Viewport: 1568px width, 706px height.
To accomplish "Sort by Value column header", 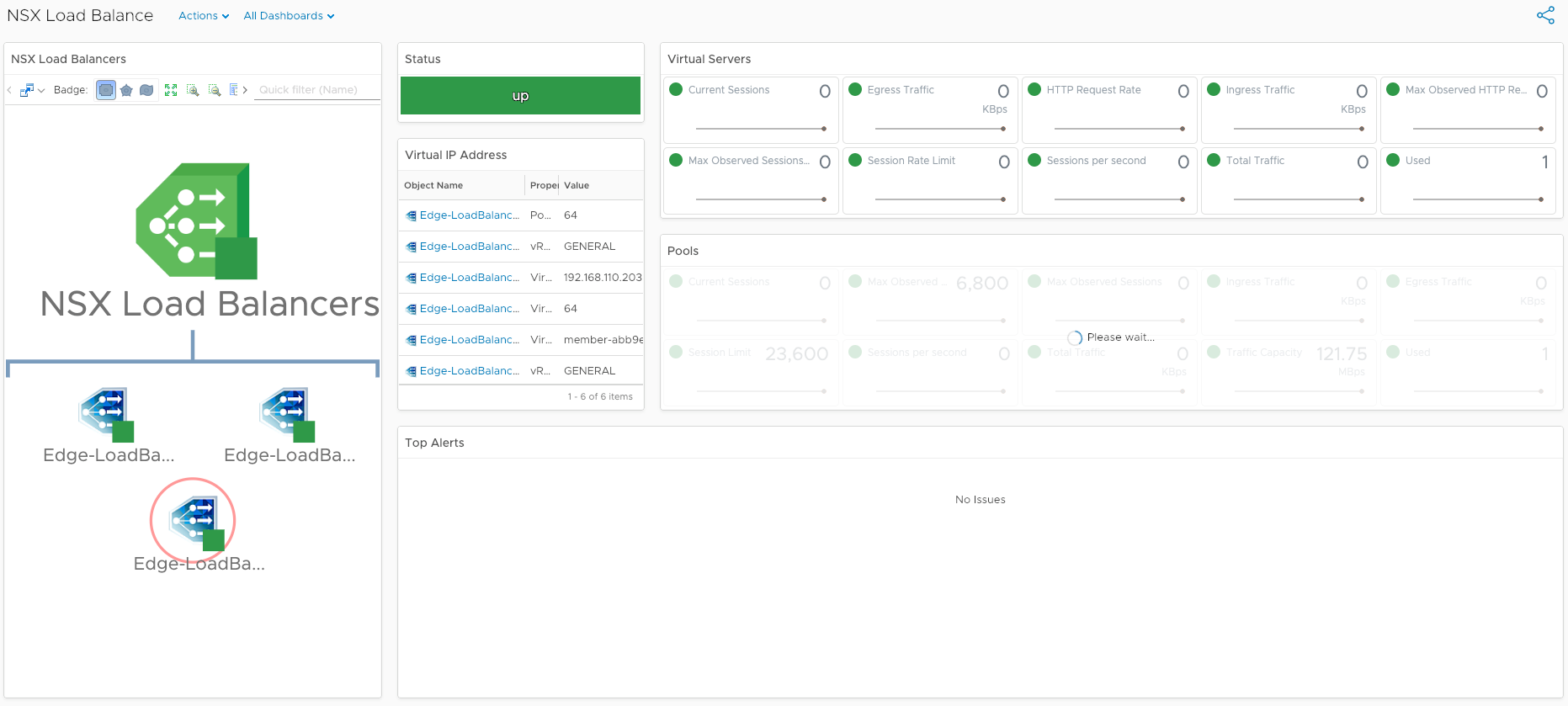I will 577,185.
